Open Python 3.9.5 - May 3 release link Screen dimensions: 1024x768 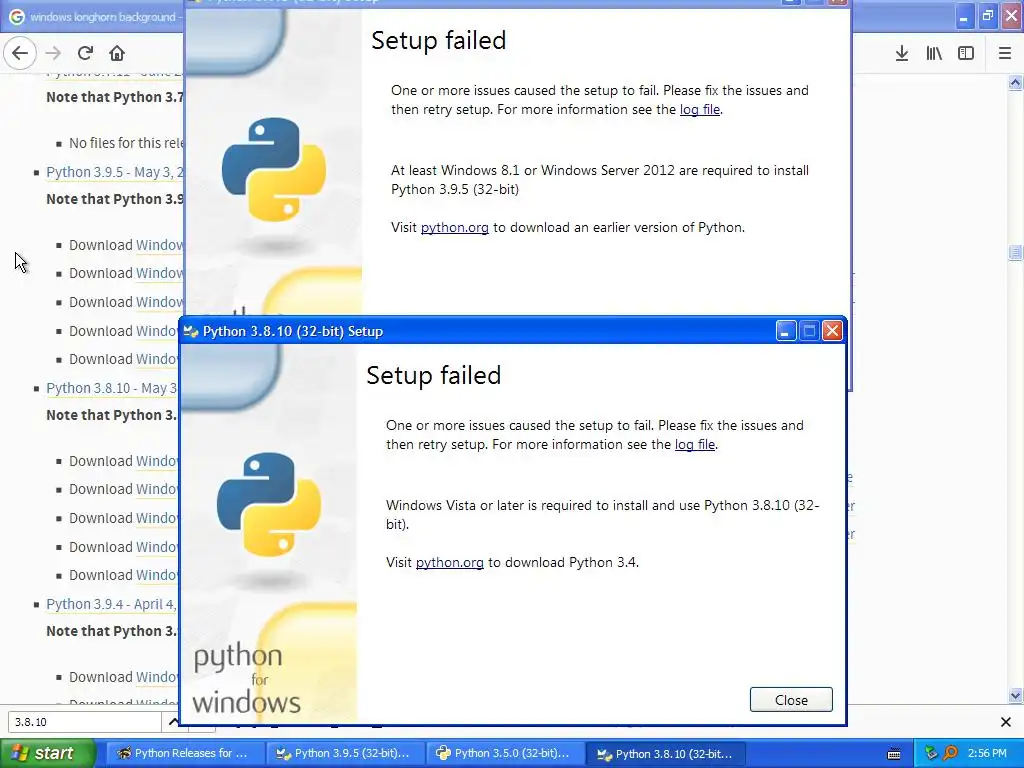pyautogui.click(x=115, y=172)
